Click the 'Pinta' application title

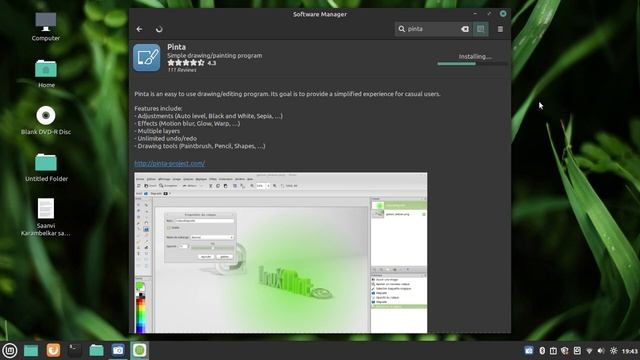(176, 47)
